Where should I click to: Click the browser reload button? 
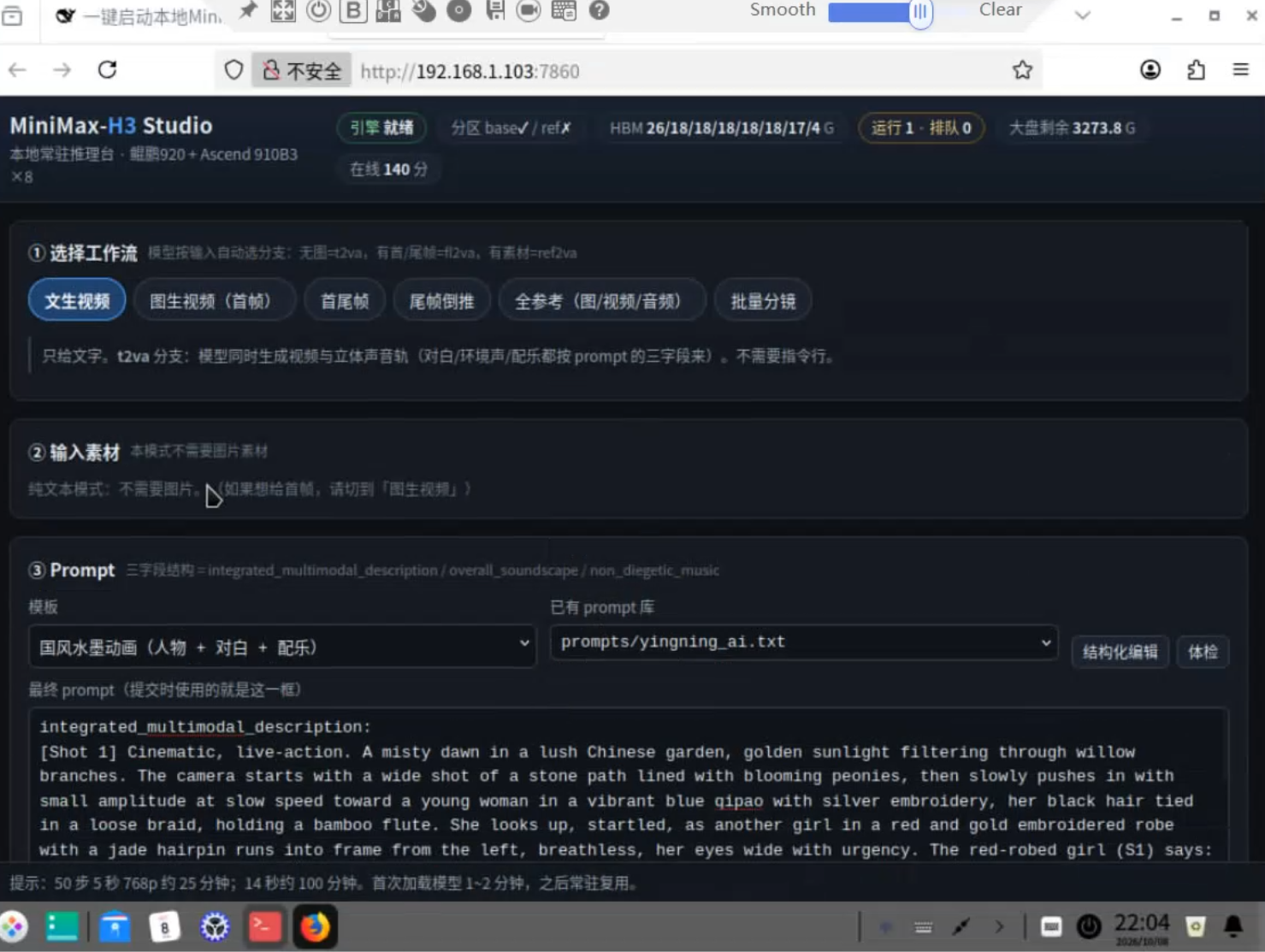(x=107, y=70)
